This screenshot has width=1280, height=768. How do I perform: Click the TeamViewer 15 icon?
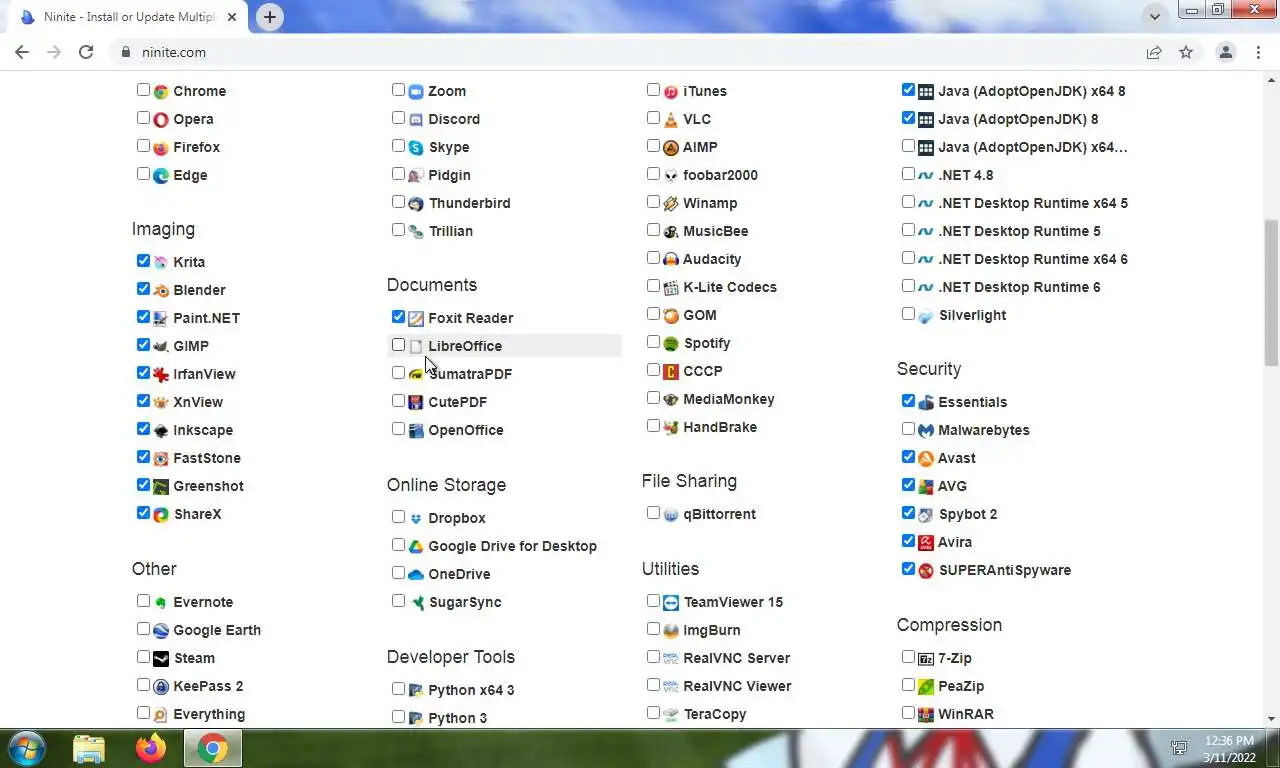pyautogui.click(x=671, y=602)
